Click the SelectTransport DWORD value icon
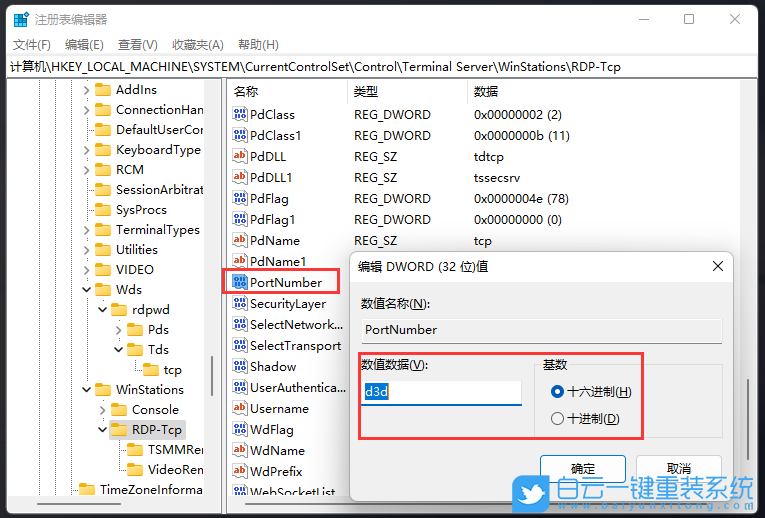The height and width of the screenshot is (518, 765). coord(240,345)
